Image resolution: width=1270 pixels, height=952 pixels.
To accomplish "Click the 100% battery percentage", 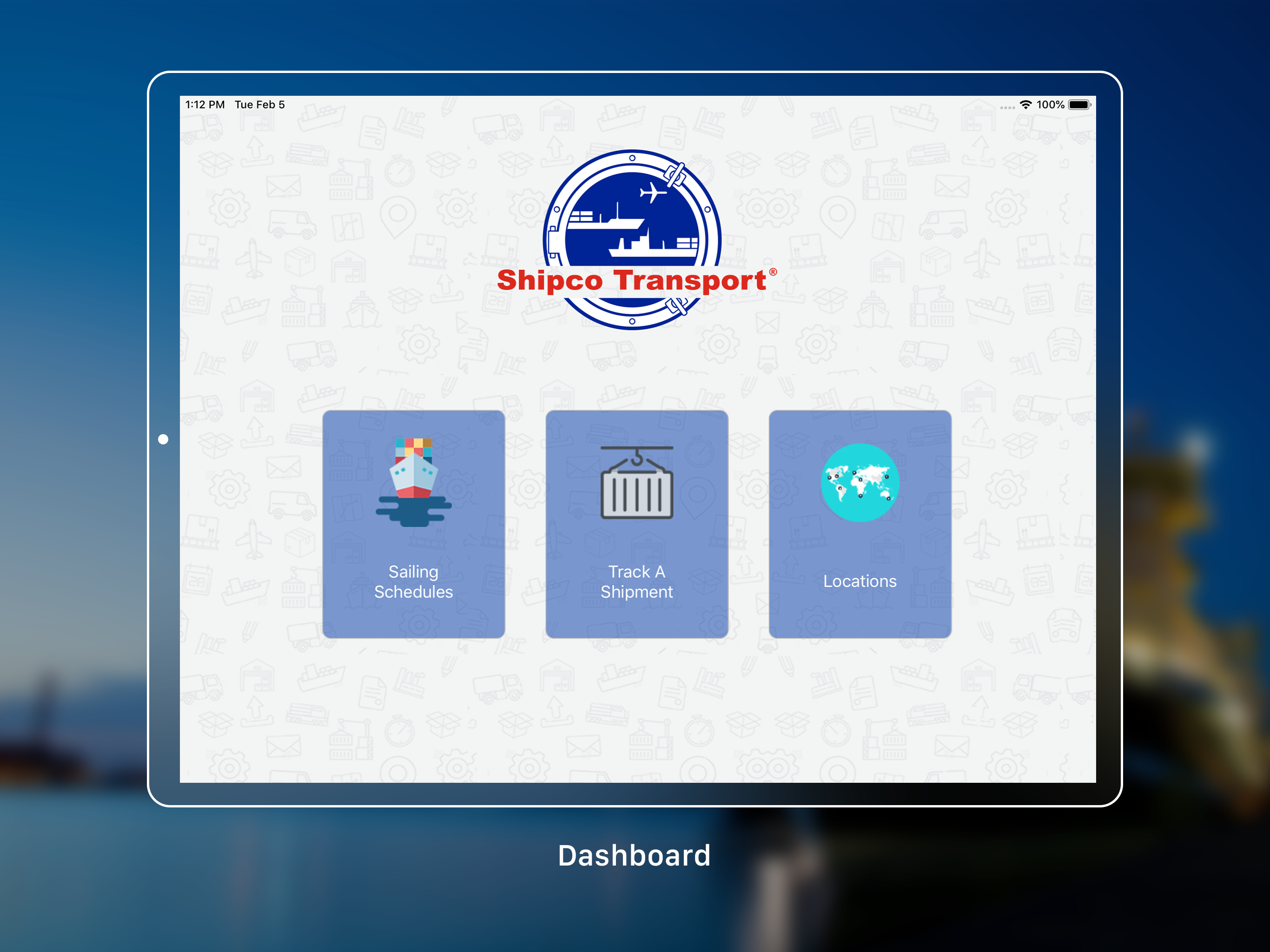I will 1050,105.
